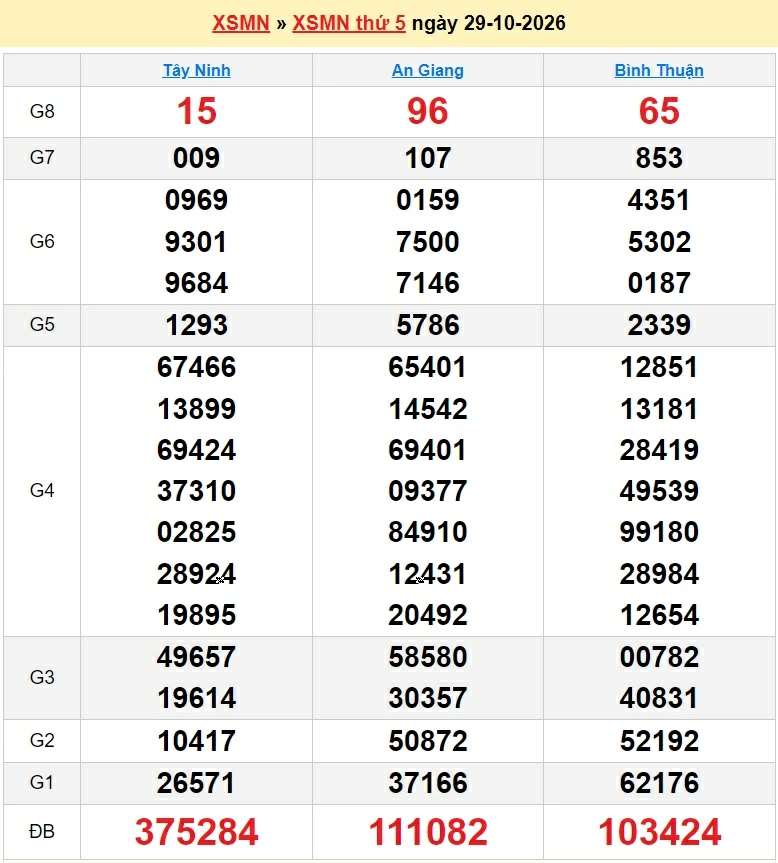Image resolution: width=778 pixels, height=863 pixels.
Task: Click Bình Thuận special prize 103424
Action: 659,832
